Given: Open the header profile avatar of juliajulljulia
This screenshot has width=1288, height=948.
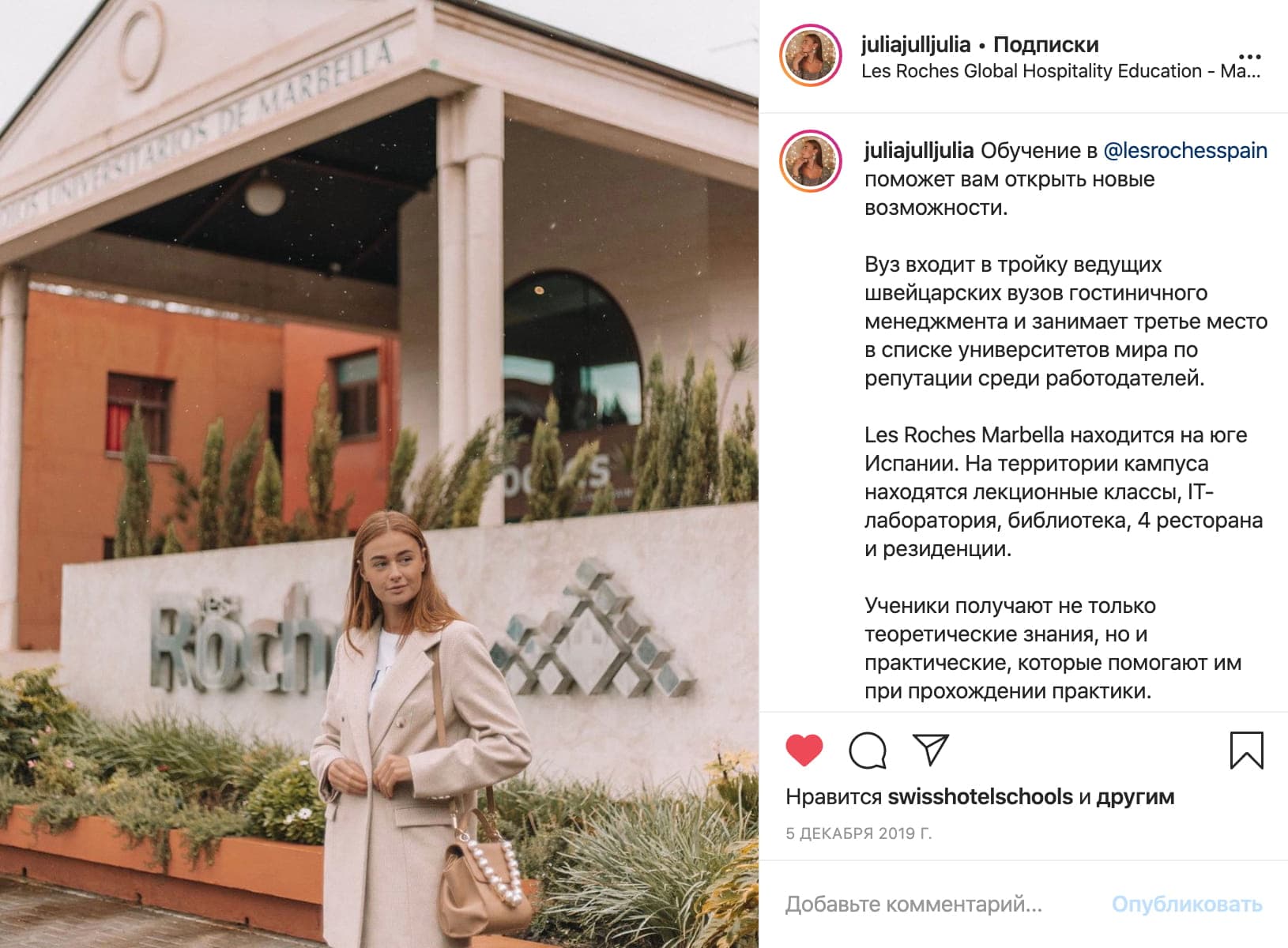Looking at the screenshot, I should (810, 55).
